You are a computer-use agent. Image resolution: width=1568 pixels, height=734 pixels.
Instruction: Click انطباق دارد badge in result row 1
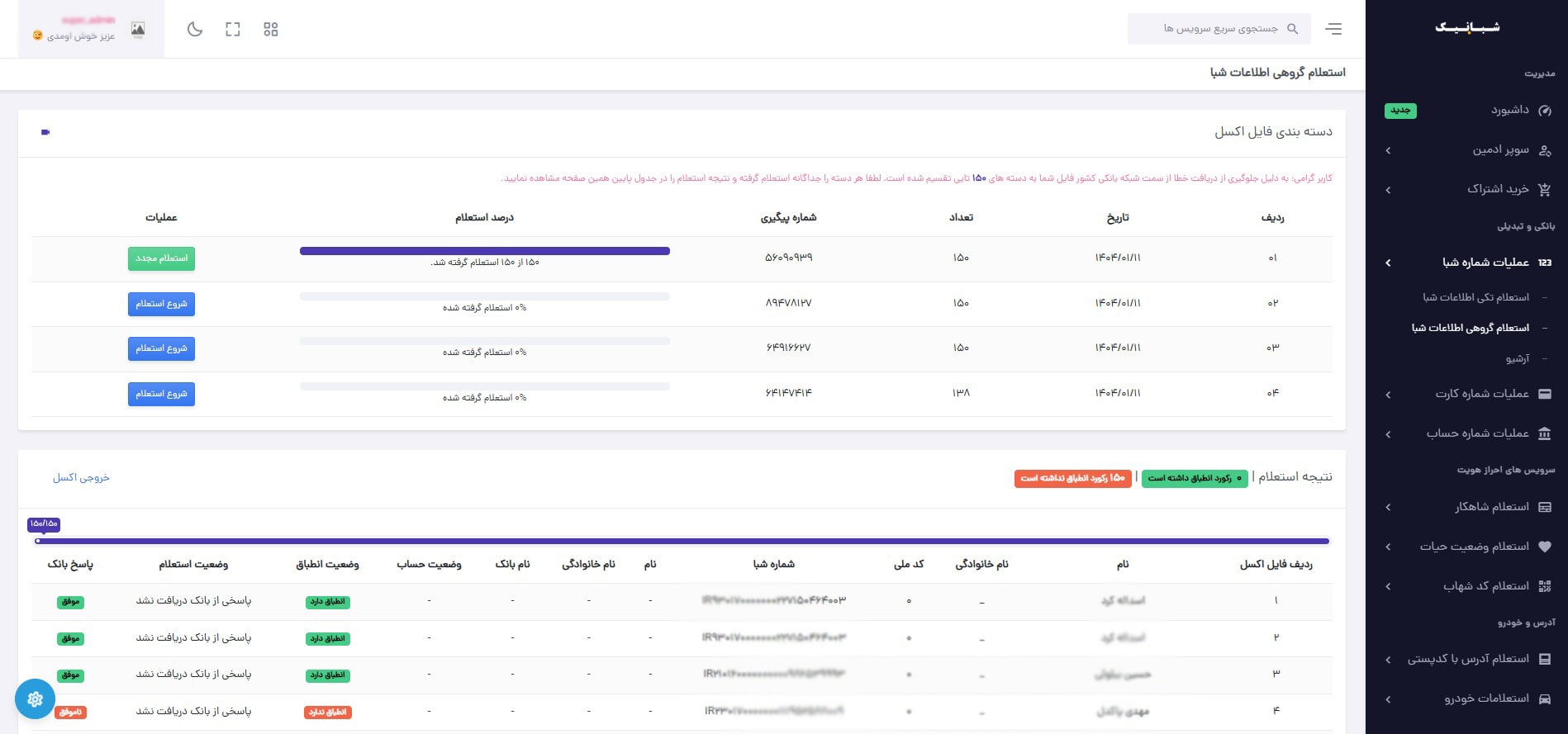tap(328, 602)
